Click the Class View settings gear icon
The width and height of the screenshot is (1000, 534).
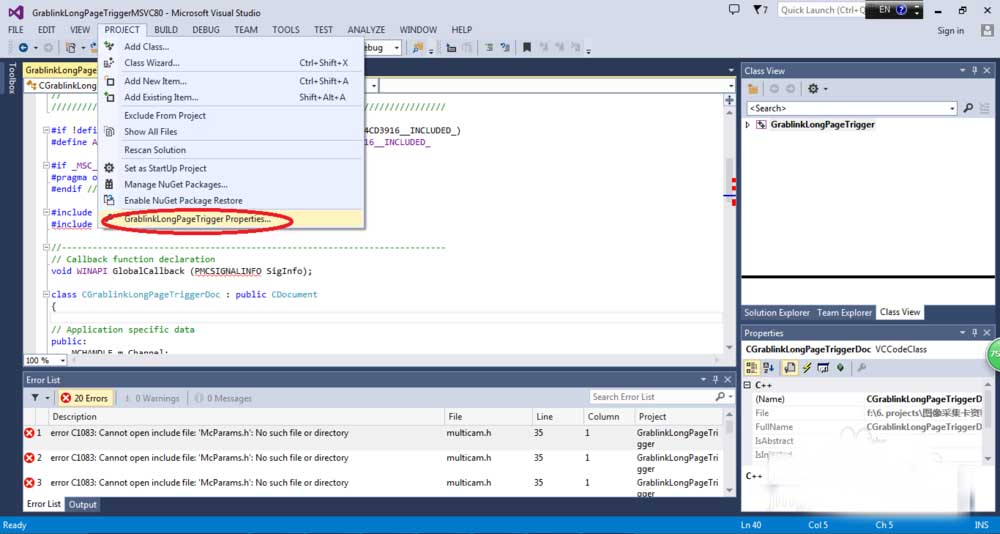813,89
